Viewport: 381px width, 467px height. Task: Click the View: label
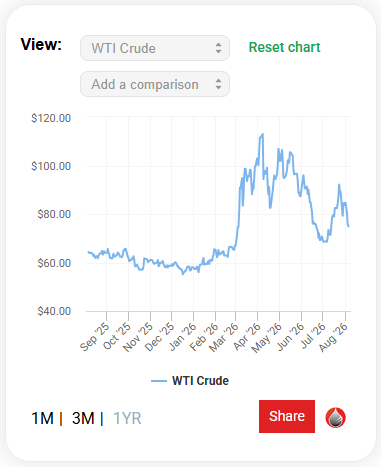point(41,44)
